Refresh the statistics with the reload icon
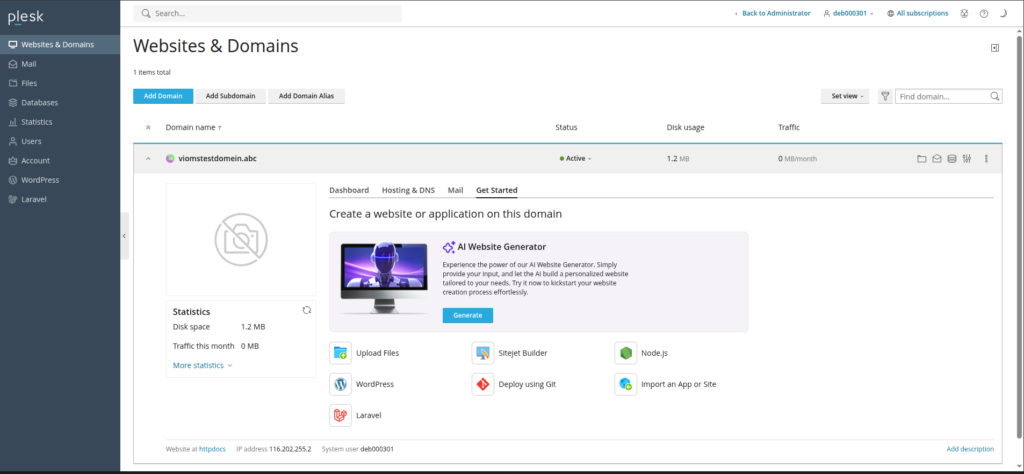The height and width of the screenshot is (474, 1024). coord(307,311)
